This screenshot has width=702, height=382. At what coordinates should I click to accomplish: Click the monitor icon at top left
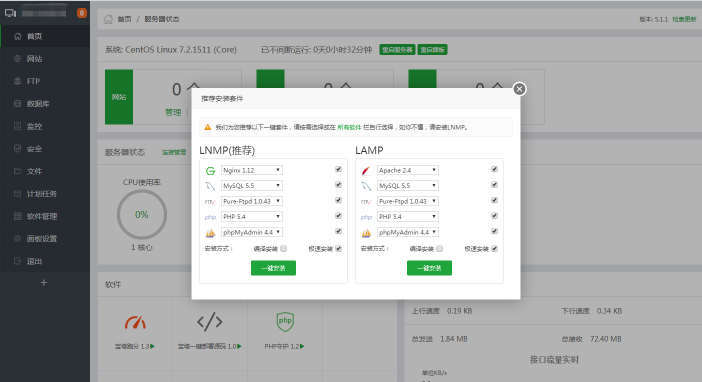[10, 13]
